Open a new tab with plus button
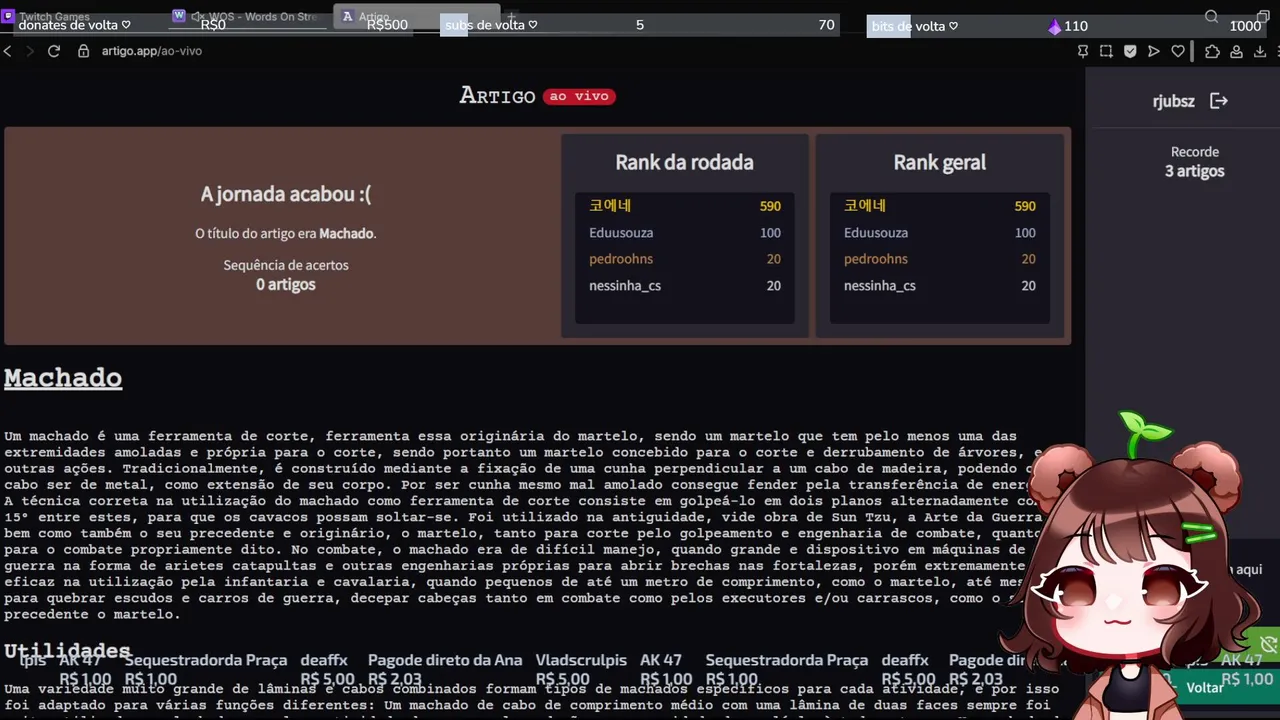This screenshot has height=720, width=1280. tap(511, 17)
